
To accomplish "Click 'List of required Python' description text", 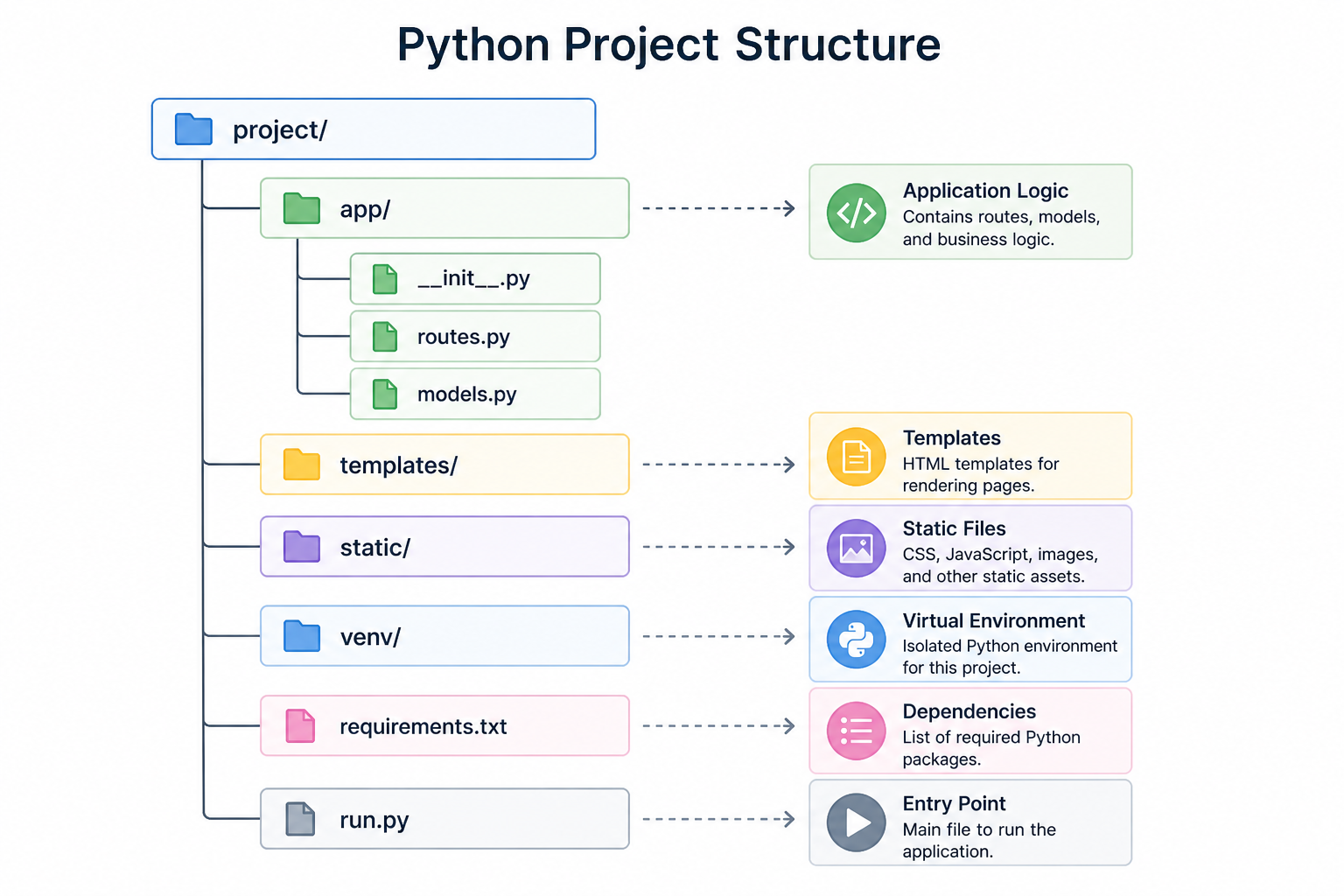I will (x=991, y=738).
